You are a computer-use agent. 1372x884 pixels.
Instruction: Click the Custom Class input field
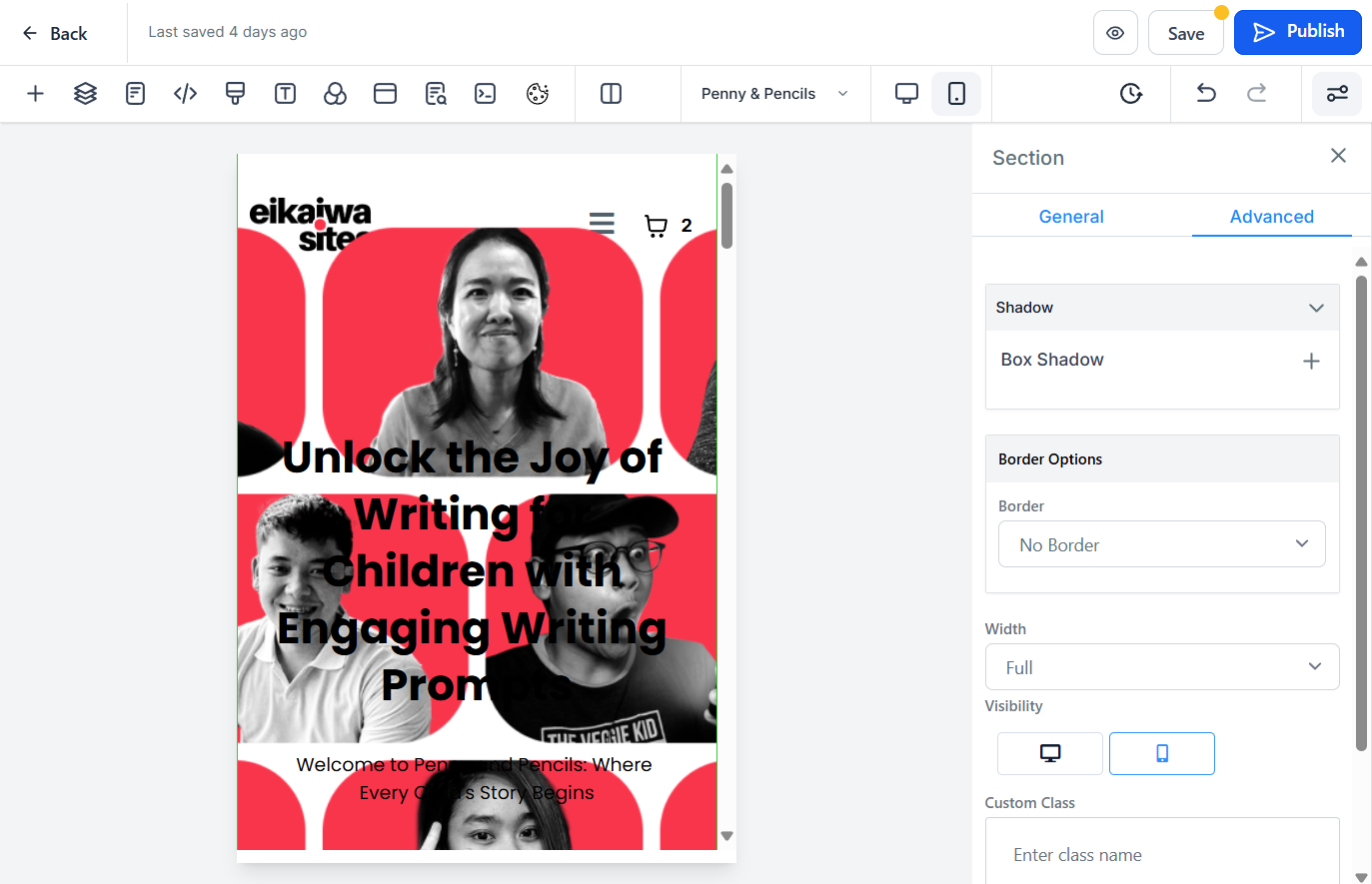click(x=1162, y=854)
